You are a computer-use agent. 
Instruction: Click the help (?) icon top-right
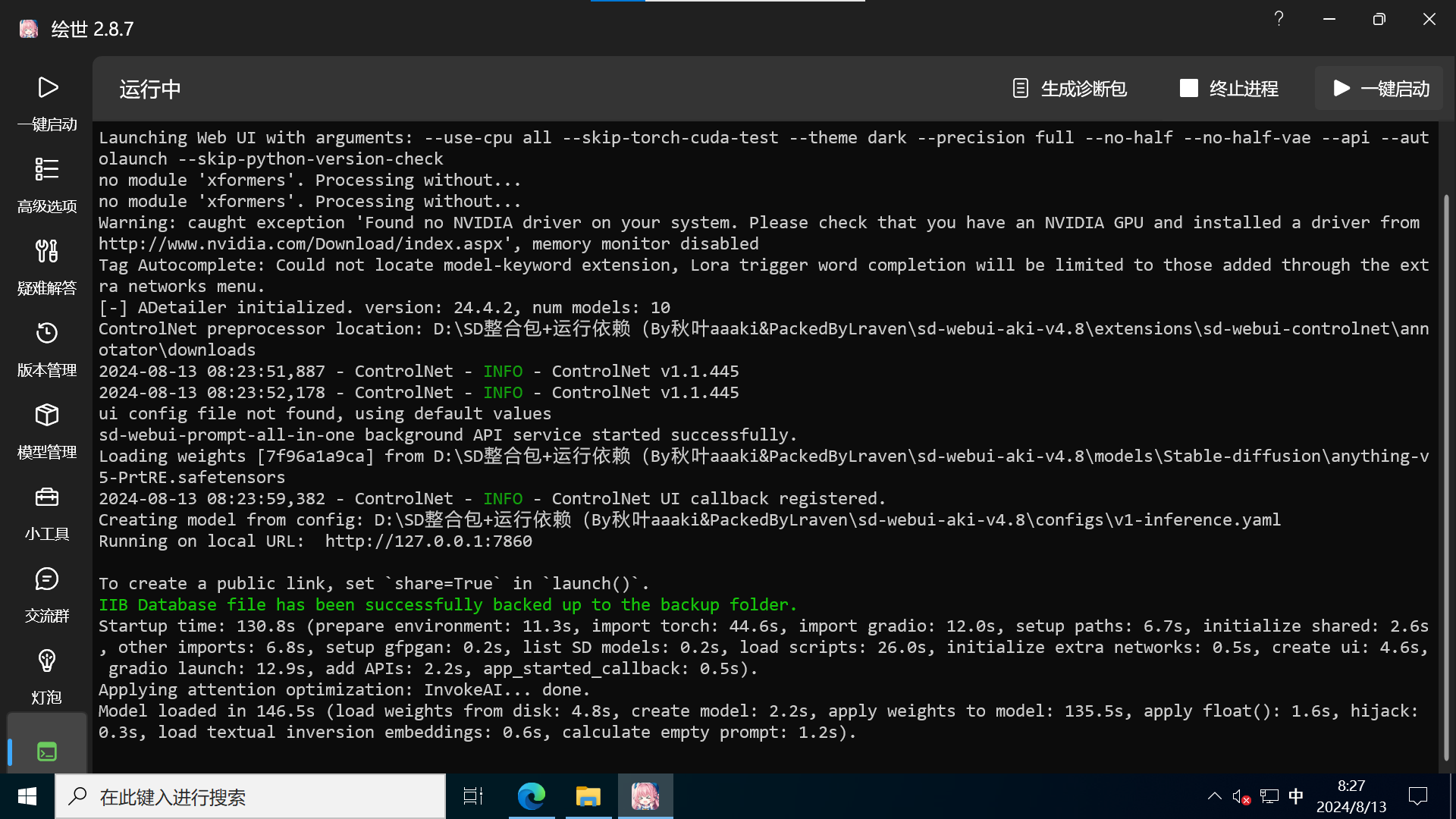pyautogui.click(x=1279, y=19)
